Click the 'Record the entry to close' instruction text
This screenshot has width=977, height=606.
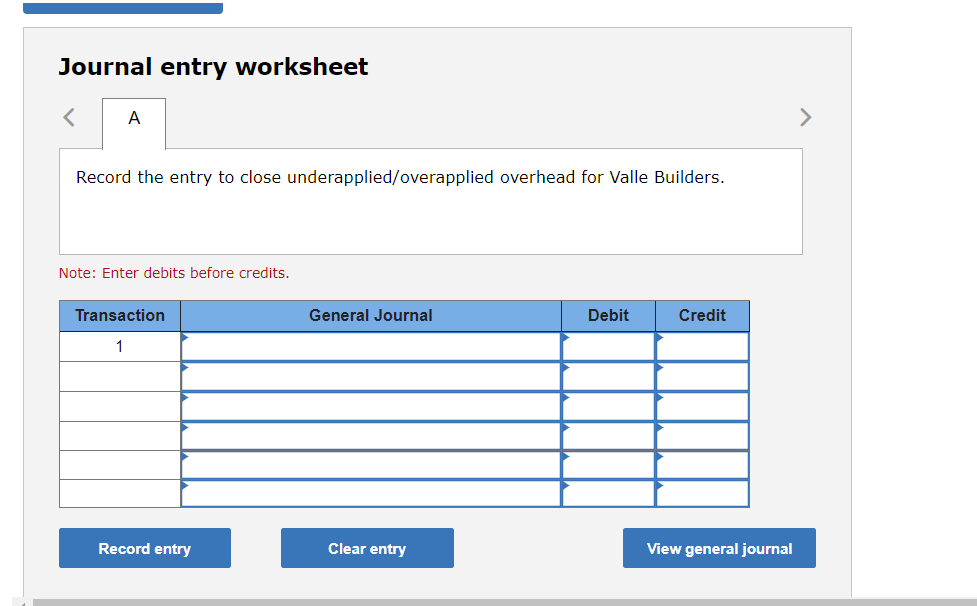[x=400, y=178]
